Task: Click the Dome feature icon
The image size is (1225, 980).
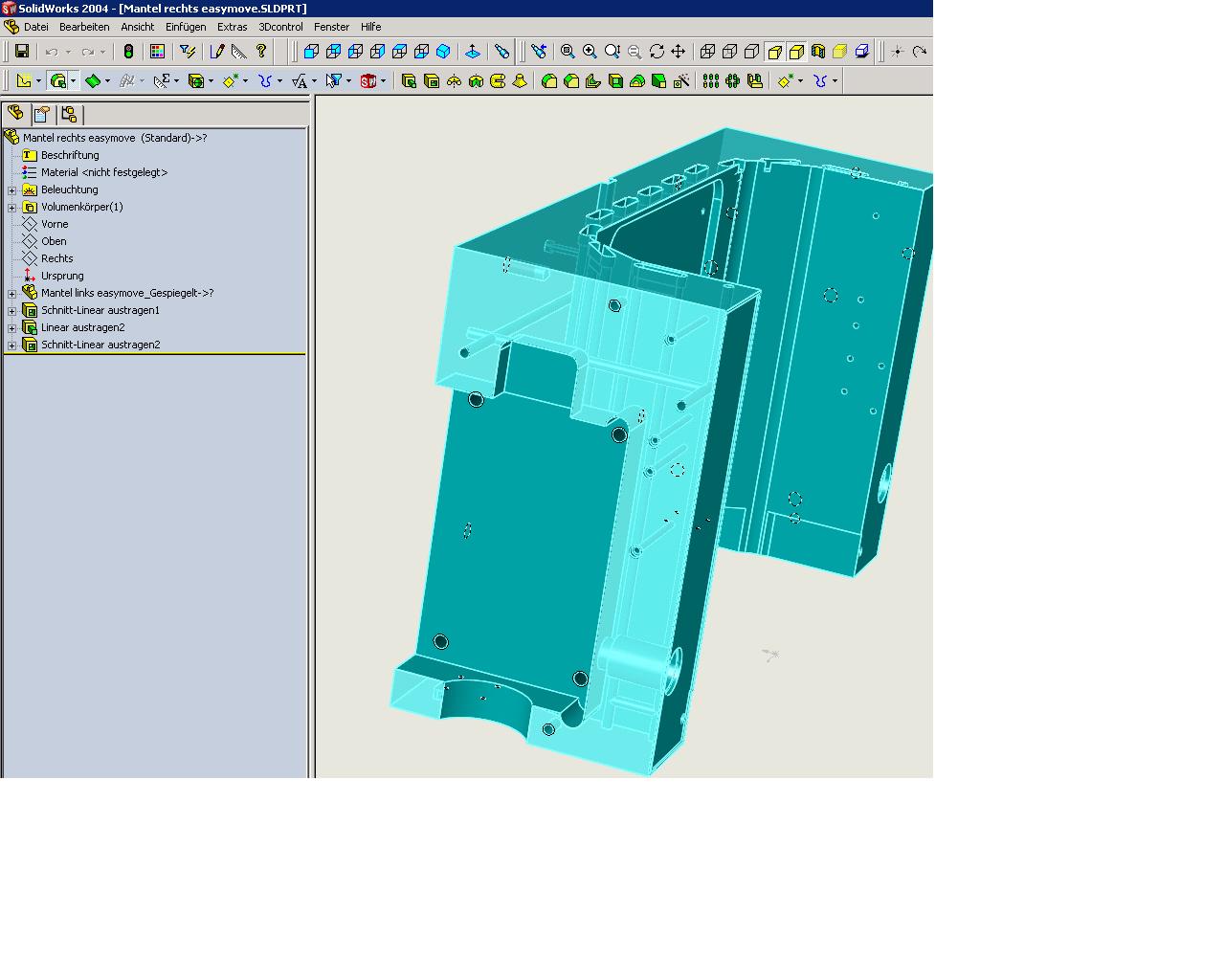Action: tap(637, 81)
